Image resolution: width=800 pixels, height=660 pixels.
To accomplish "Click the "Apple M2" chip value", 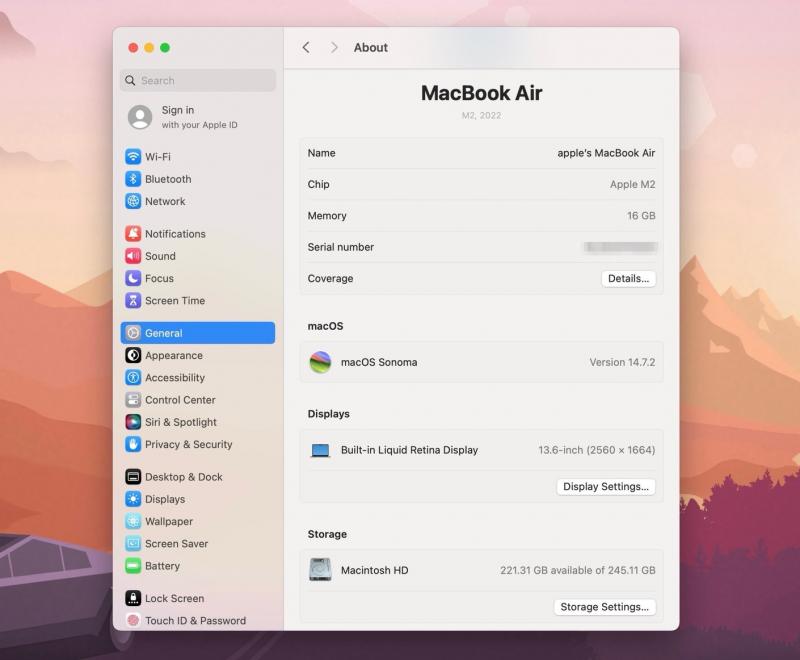I will click(x=633, y=184).
